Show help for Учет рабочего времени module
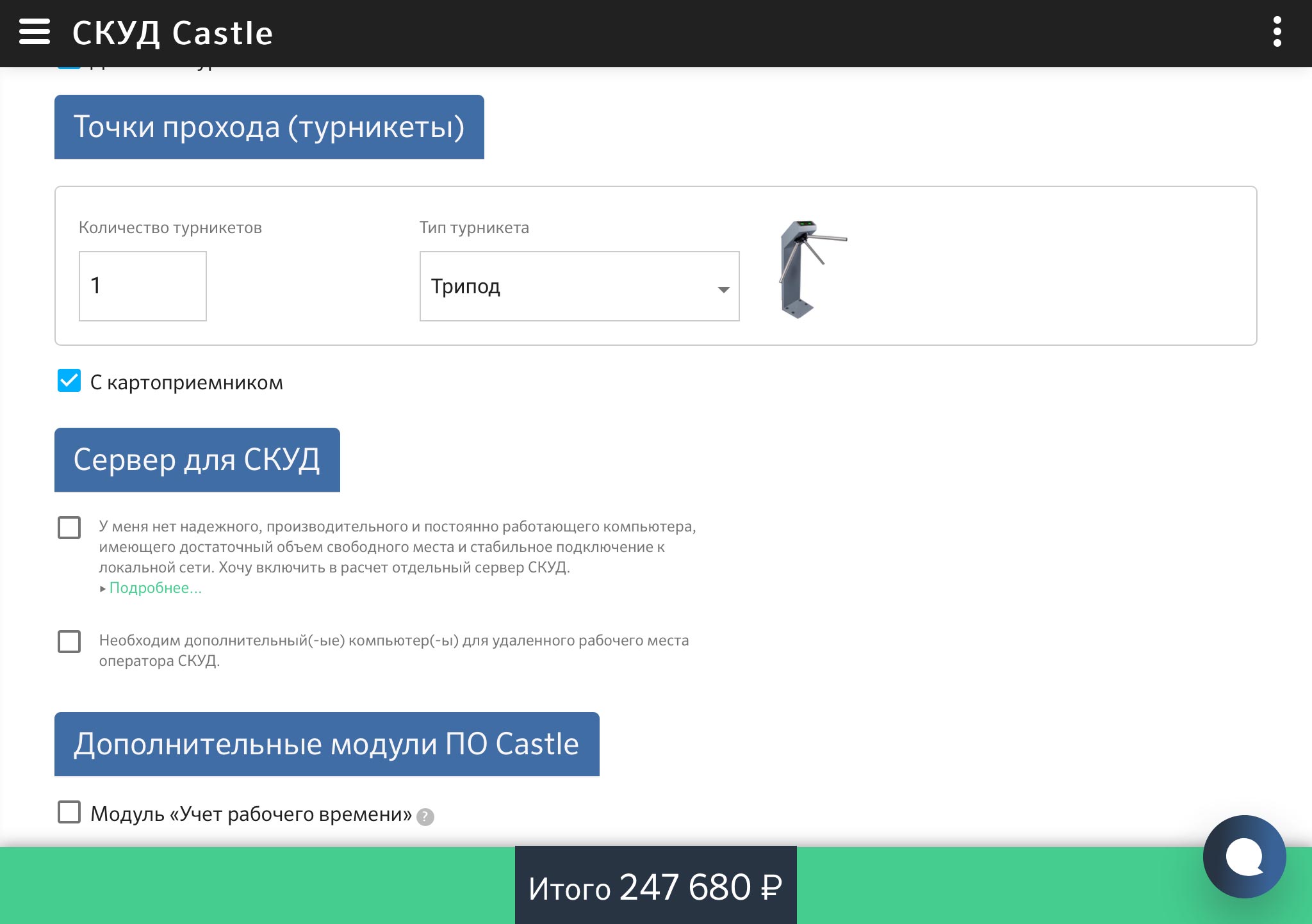The width and height of the screenshot is (1312, 924). click(x=425, y=816)
